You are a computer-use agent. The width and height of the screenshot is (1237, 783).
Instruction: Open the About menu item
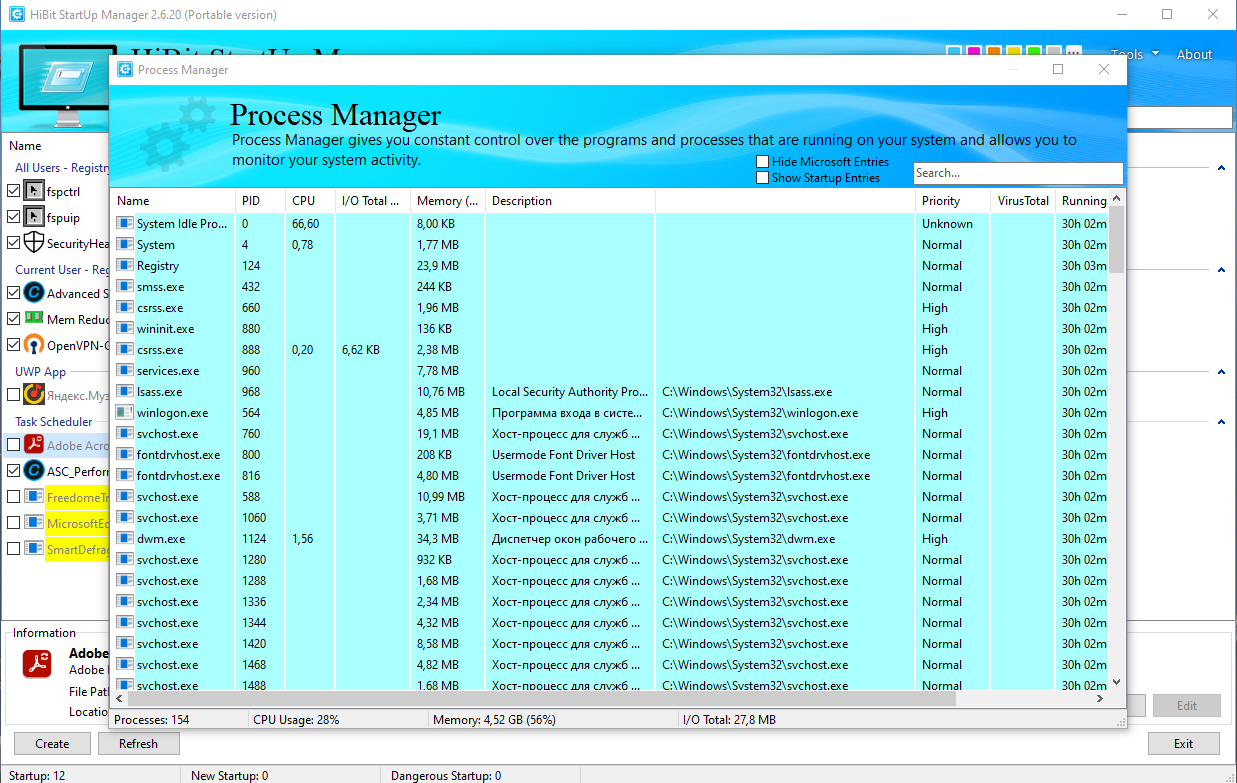(x=1194, y=55)
